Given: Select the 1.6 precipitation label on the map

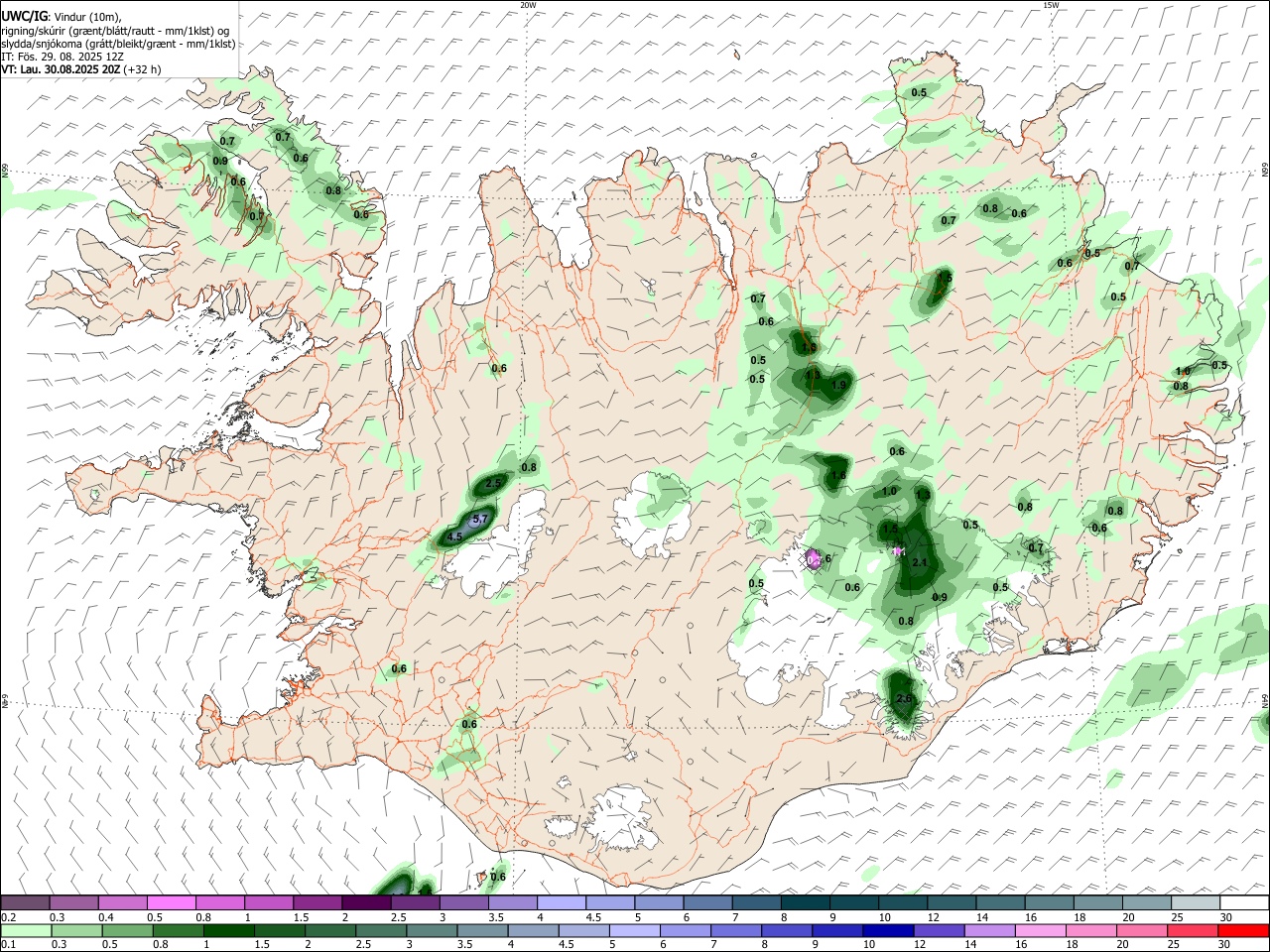Looking at the screenshot, I should pyautogui.click(x=838, y=476).
